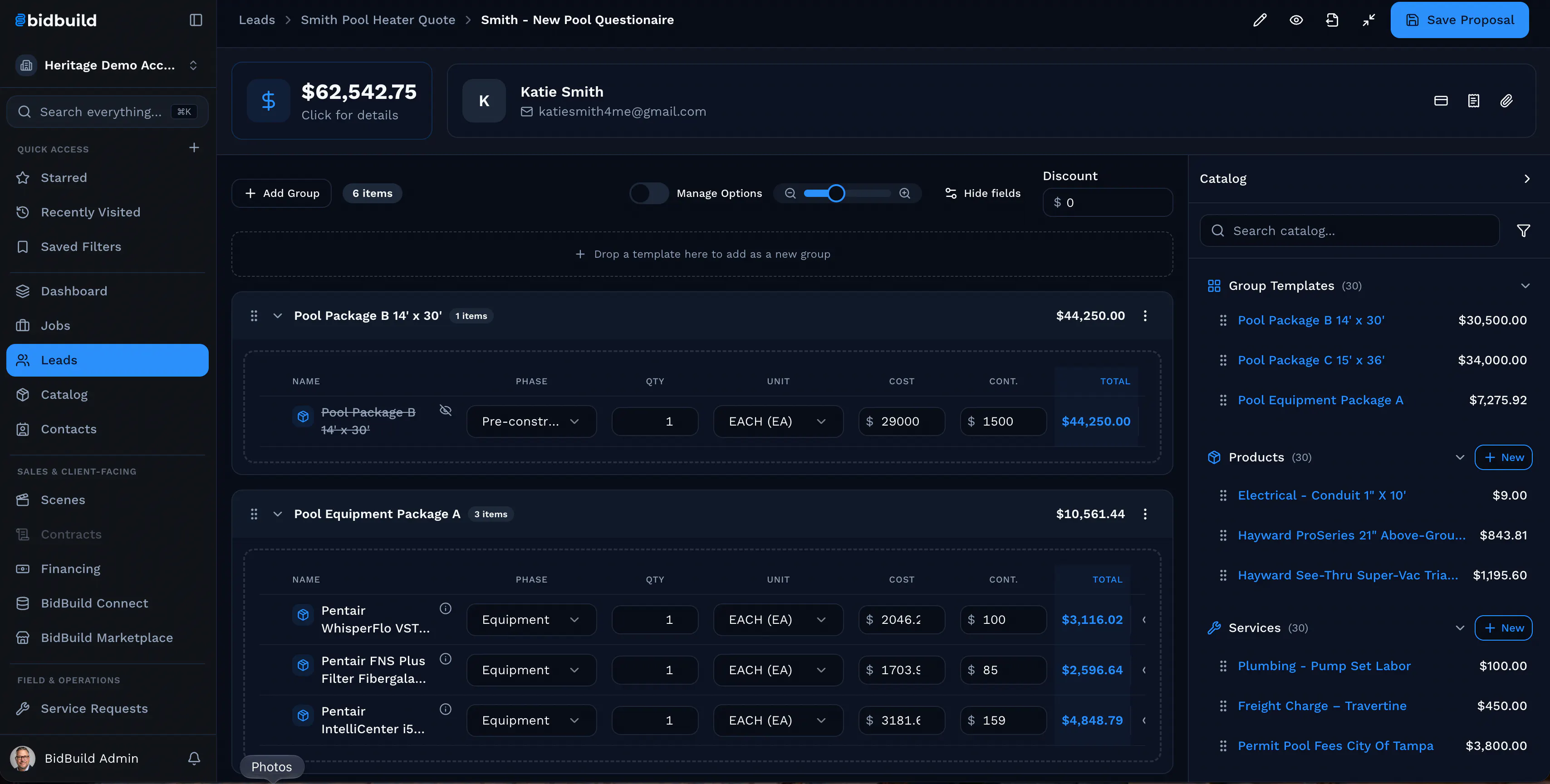Open the notes document icon by Katie Smith
1550x784 pixels.
tap(1473, 100)
